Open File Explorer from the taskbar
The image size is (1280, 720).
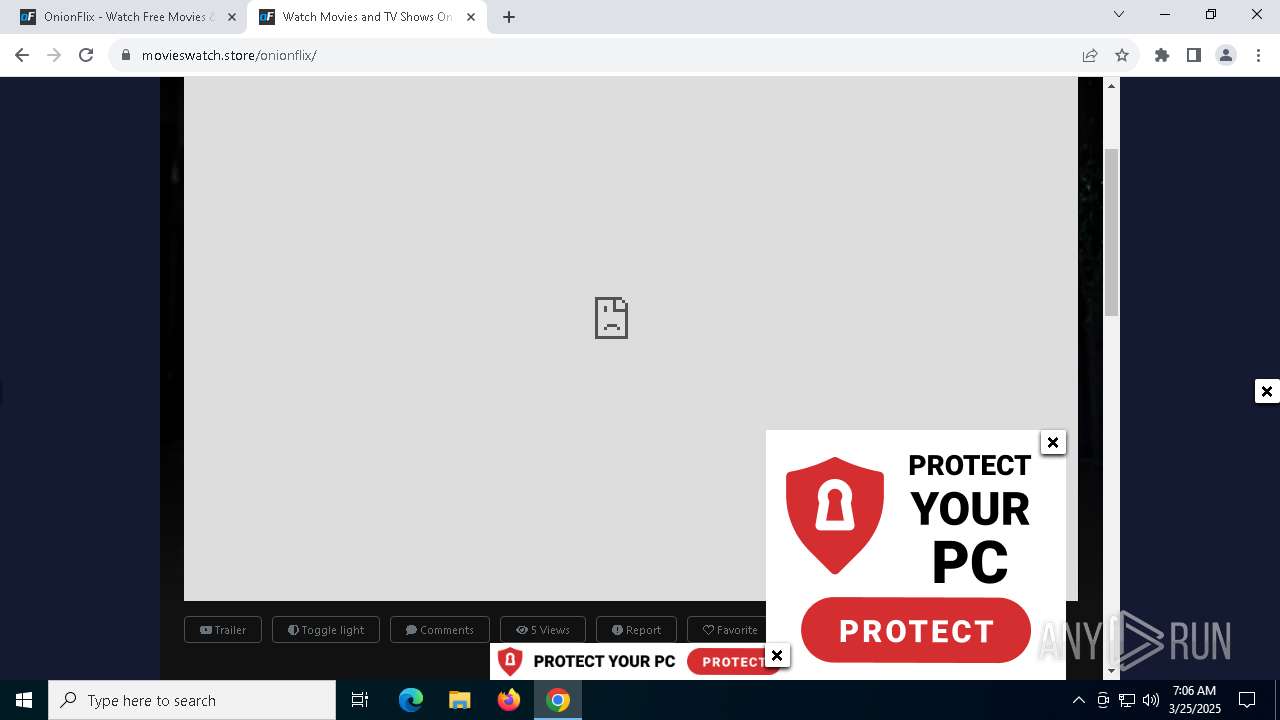tap(460, 700)
